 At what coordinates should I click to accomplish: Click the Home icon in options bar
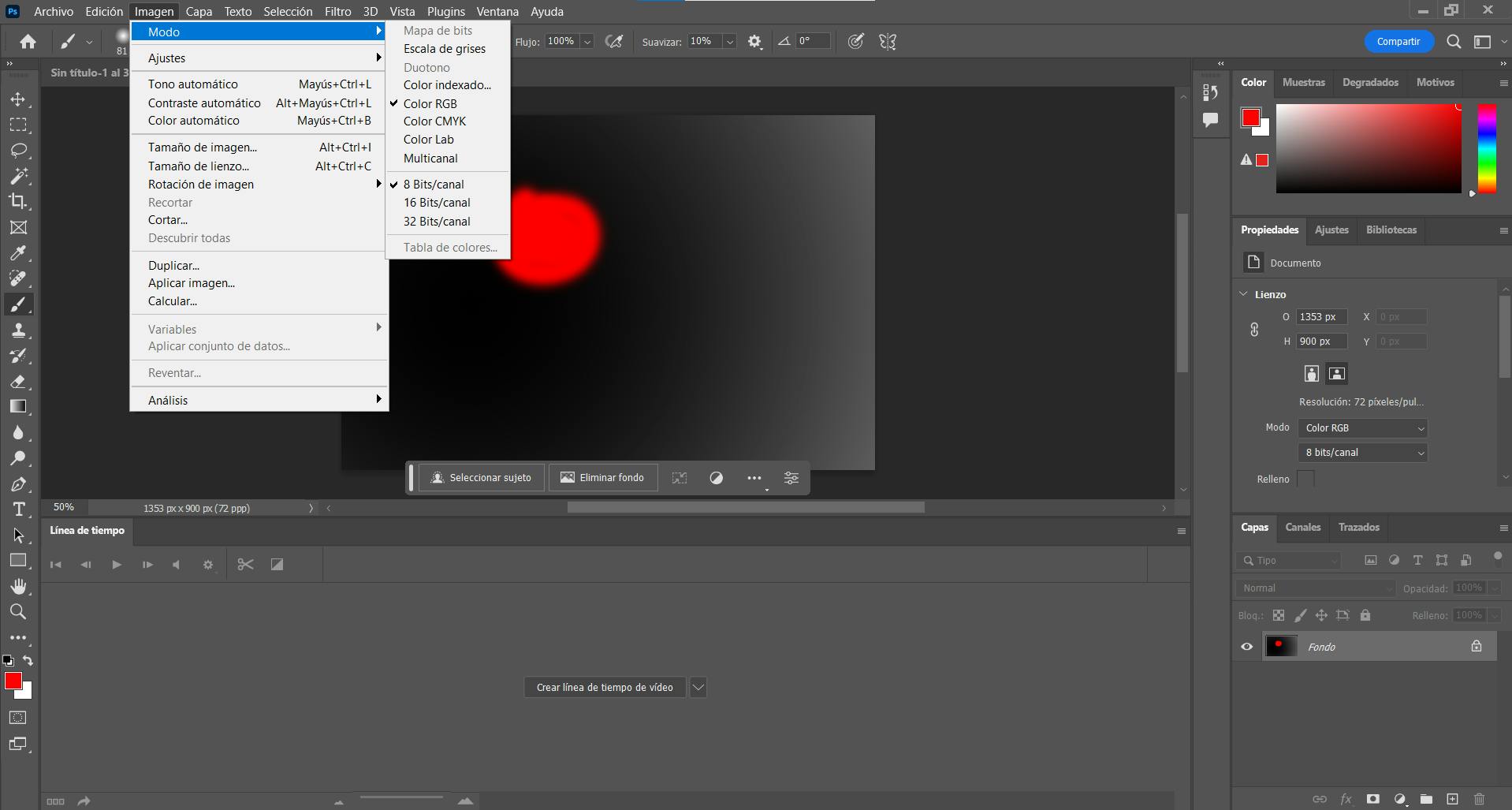coord(28,42)
